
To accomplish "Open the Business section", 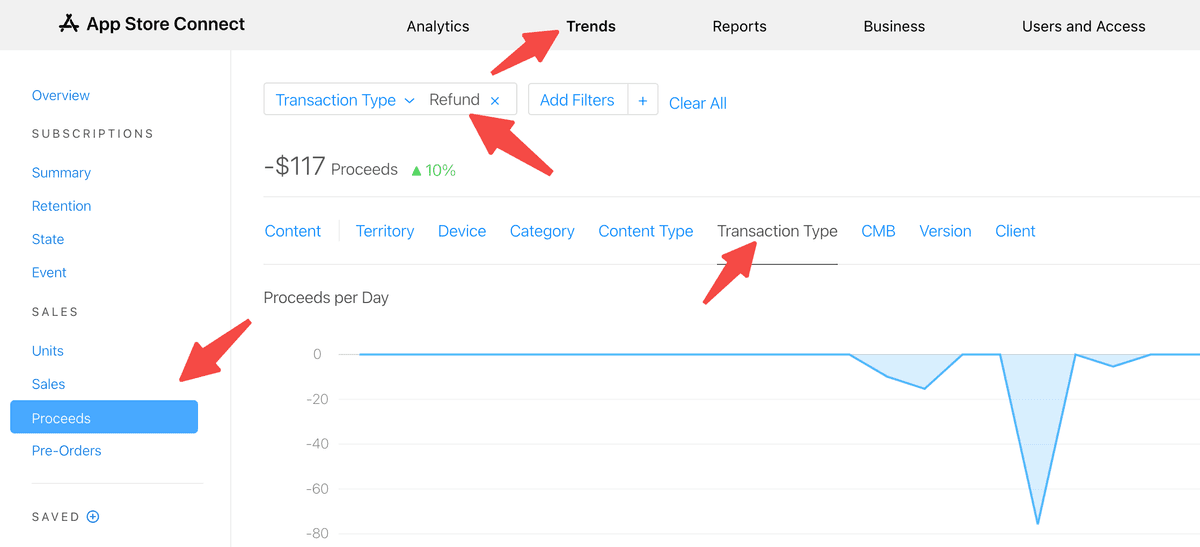I will point(894,26).
